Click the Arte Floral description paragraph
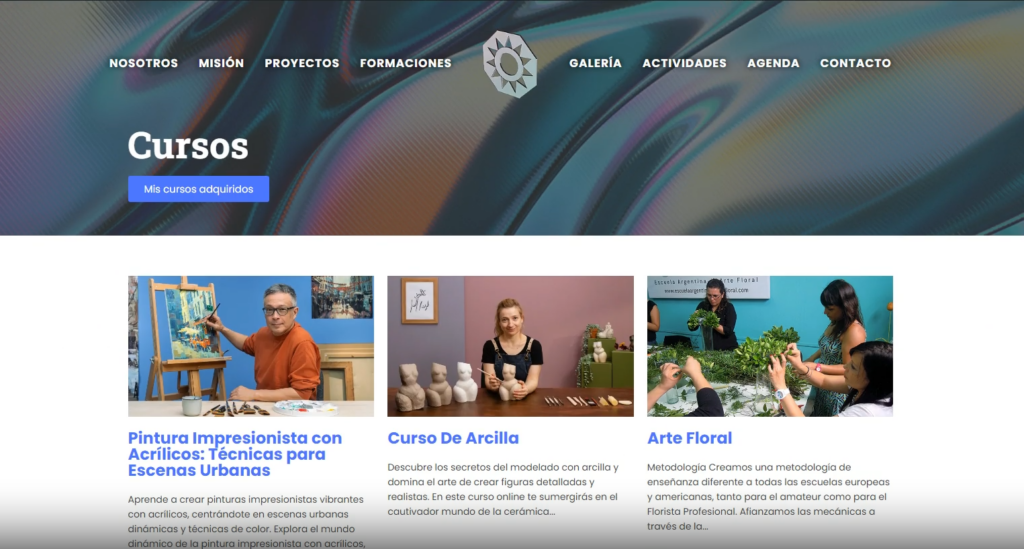Screen dimensions: 1024x549 pyautogui.click(x=768, y=496)
